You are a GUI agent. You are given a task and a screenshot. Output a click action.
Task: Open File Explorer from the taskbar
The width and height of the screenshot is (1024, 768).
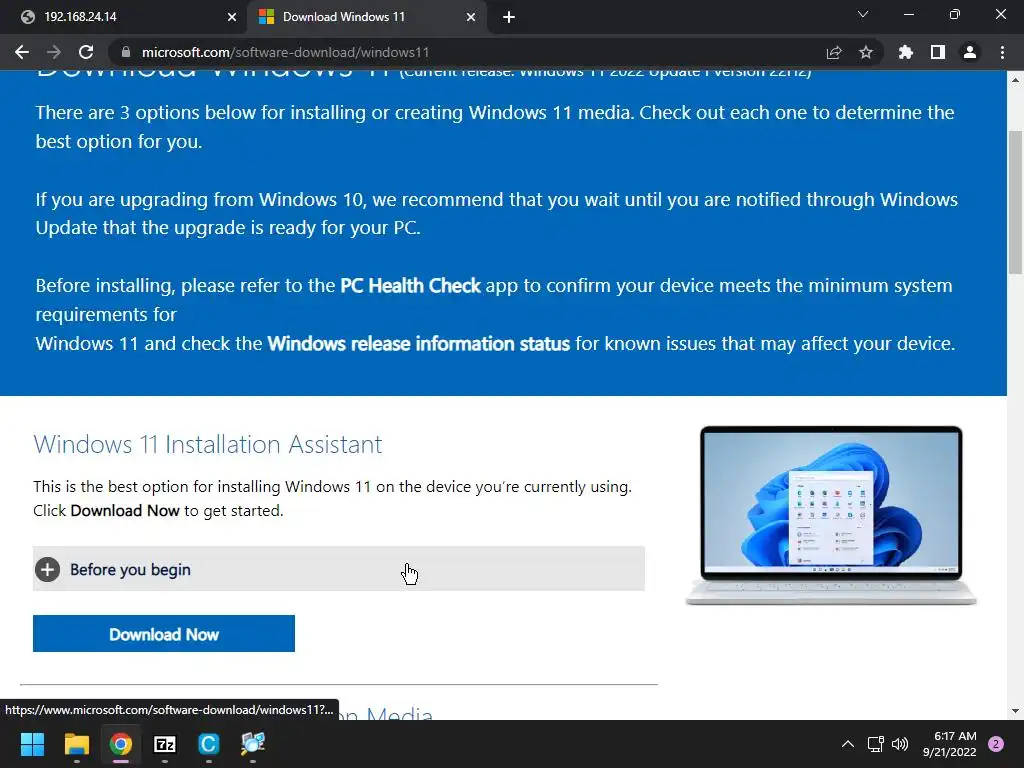coord(76,744)
